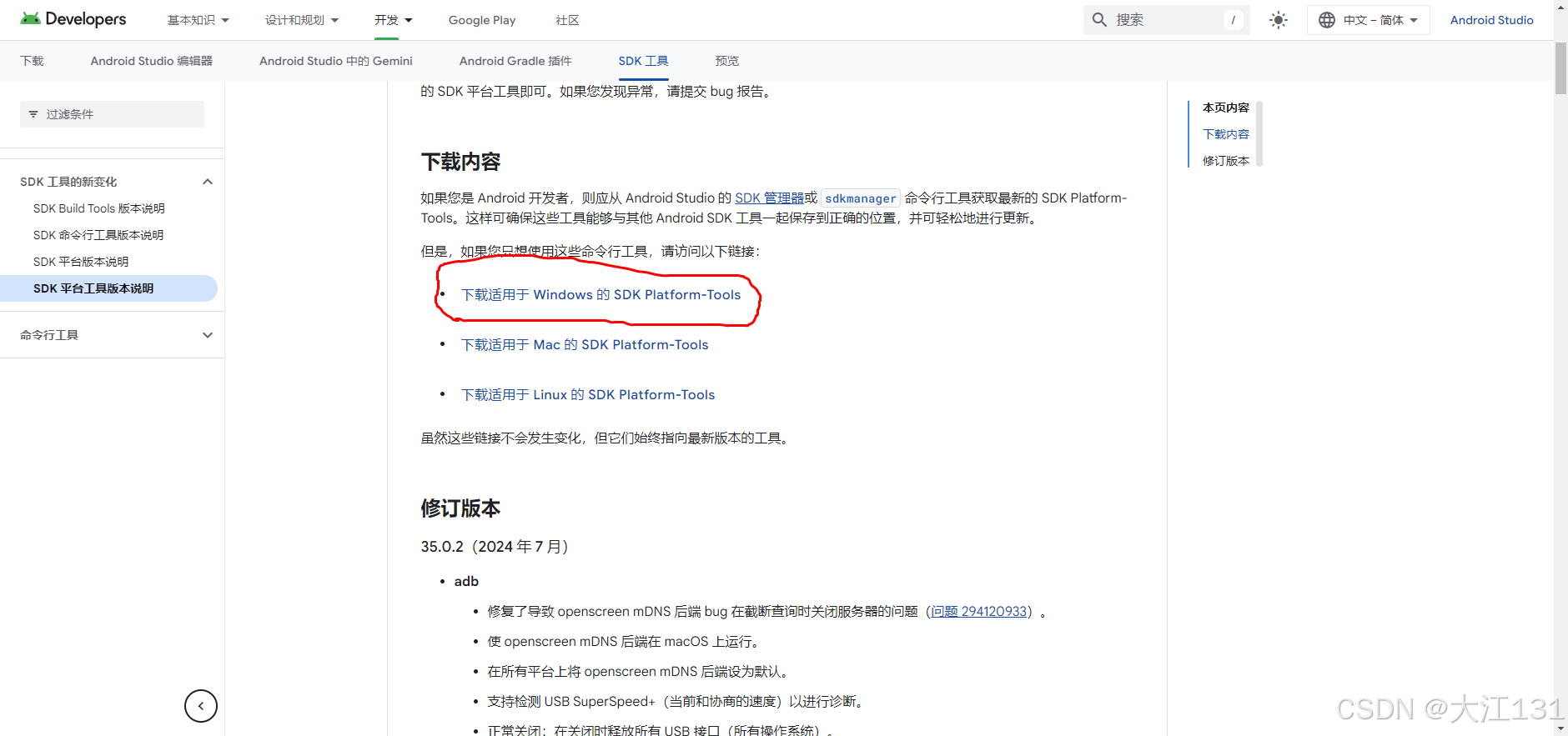Screen dimensions: 1568x736
Task: Switch to Android Gradle 插件 tab
Action: (515, 61)
